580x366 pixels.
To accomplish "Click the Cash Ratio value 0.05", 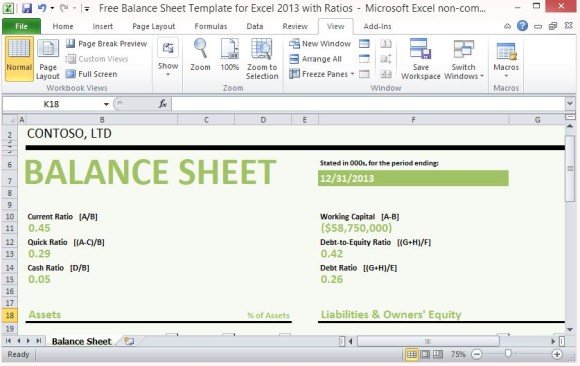I will 39,279.
